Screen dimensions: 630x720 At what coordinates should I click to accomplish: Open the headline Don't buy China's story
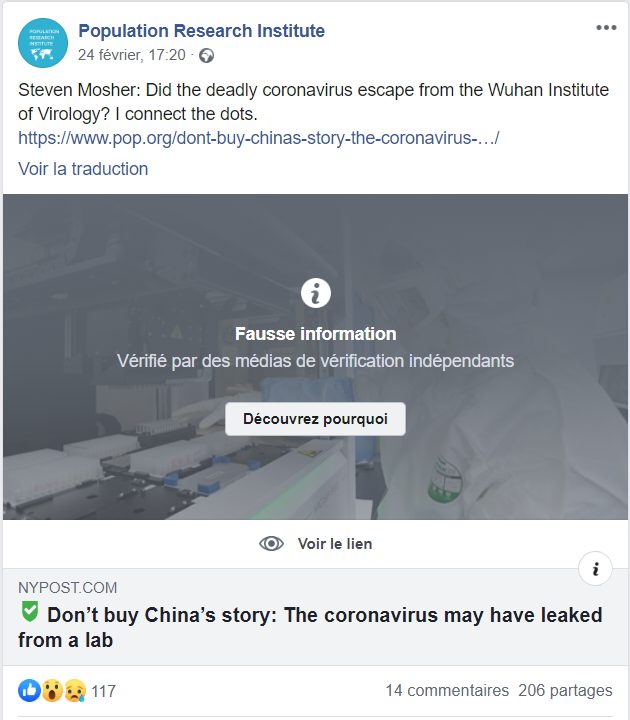(x=310, y=627)
